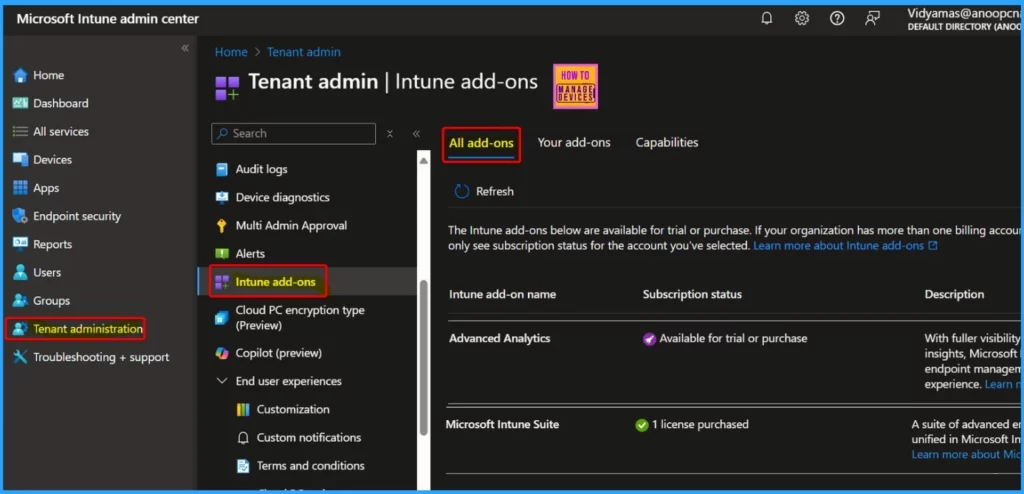This screenshot has width=1024, height=494.
Task: Click the Devices monitor icon
Action: [20, 159]
